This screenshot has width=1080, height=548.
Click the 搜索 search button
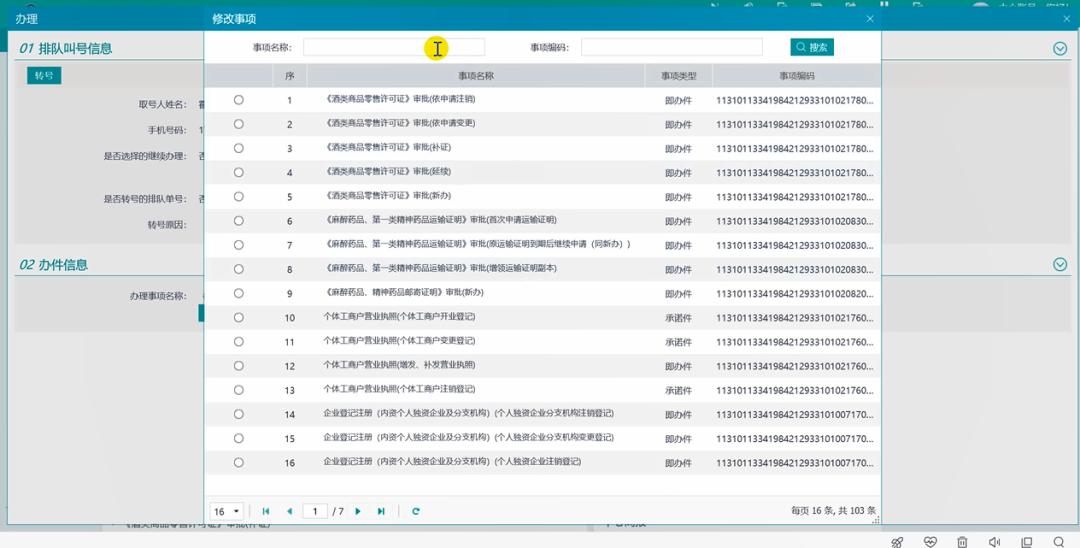pyautogui.click(x=812, y=47)
